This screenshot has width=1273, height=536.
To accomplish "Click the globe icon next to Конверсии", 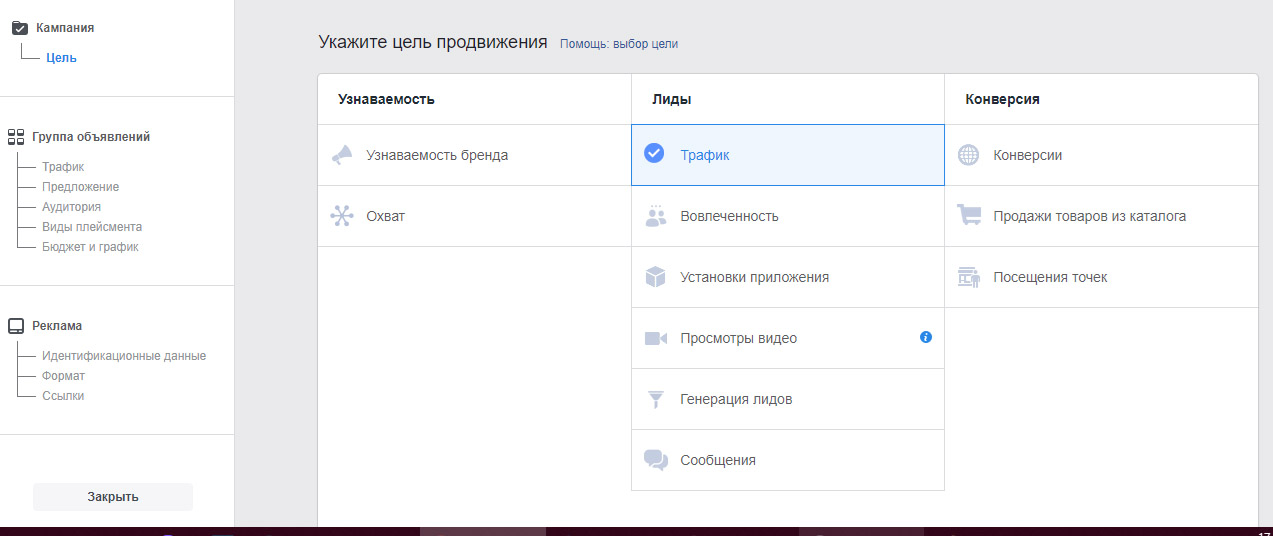I will pos(968,155).
